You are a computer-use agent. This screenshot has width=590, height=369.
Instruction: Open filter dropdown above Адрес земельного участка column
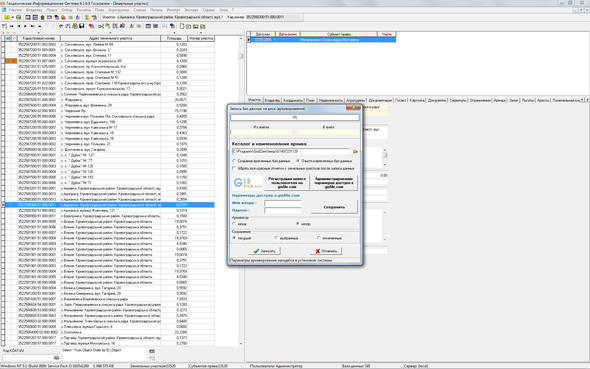pyautogui.click(x=110, y=33)
